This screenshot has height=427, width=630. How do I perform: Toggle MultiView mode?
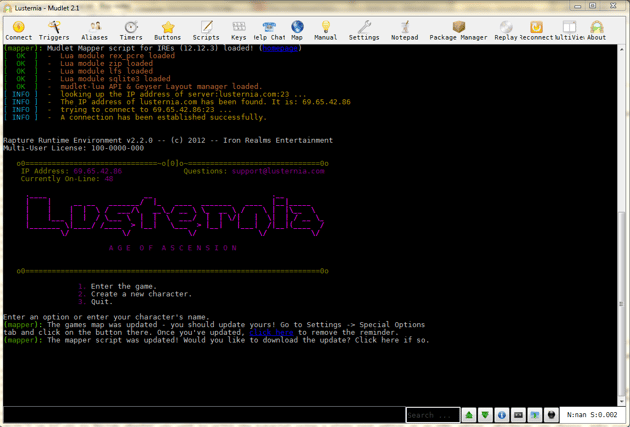tap(568, 30)
